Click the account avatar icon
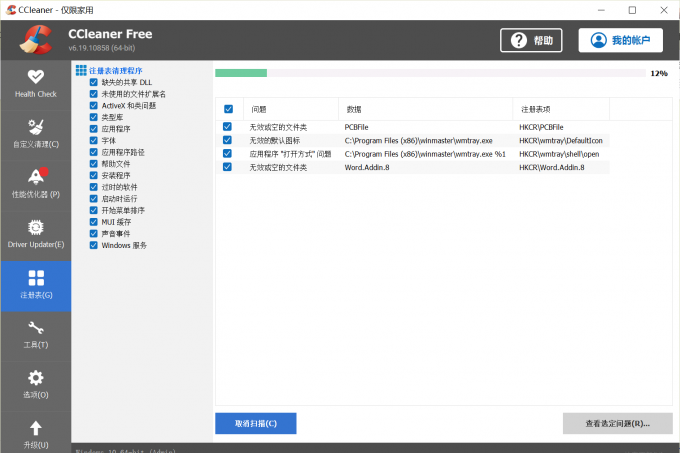 click(598, 40)
